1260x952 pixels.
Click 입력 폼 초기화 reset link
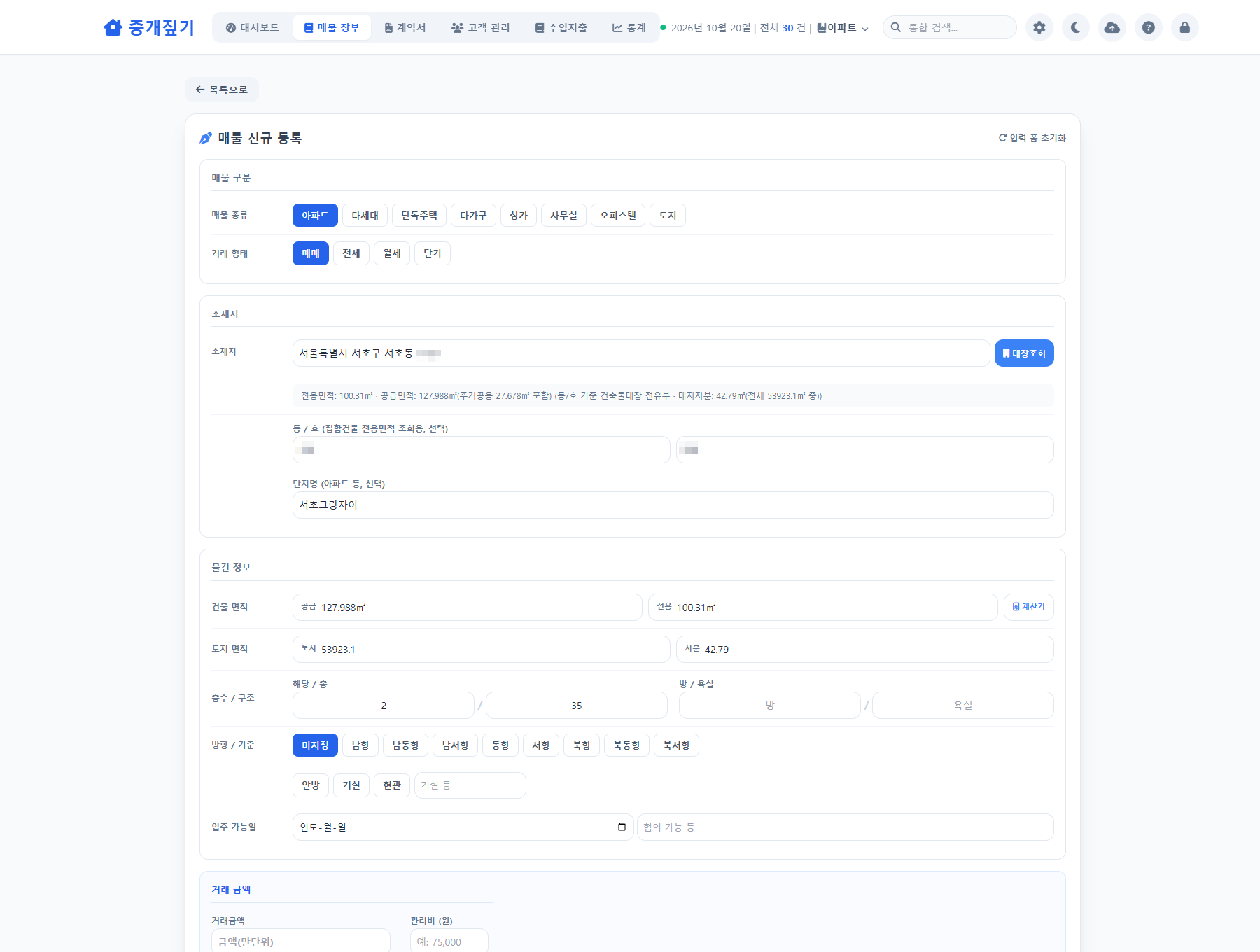[1032, 138]
